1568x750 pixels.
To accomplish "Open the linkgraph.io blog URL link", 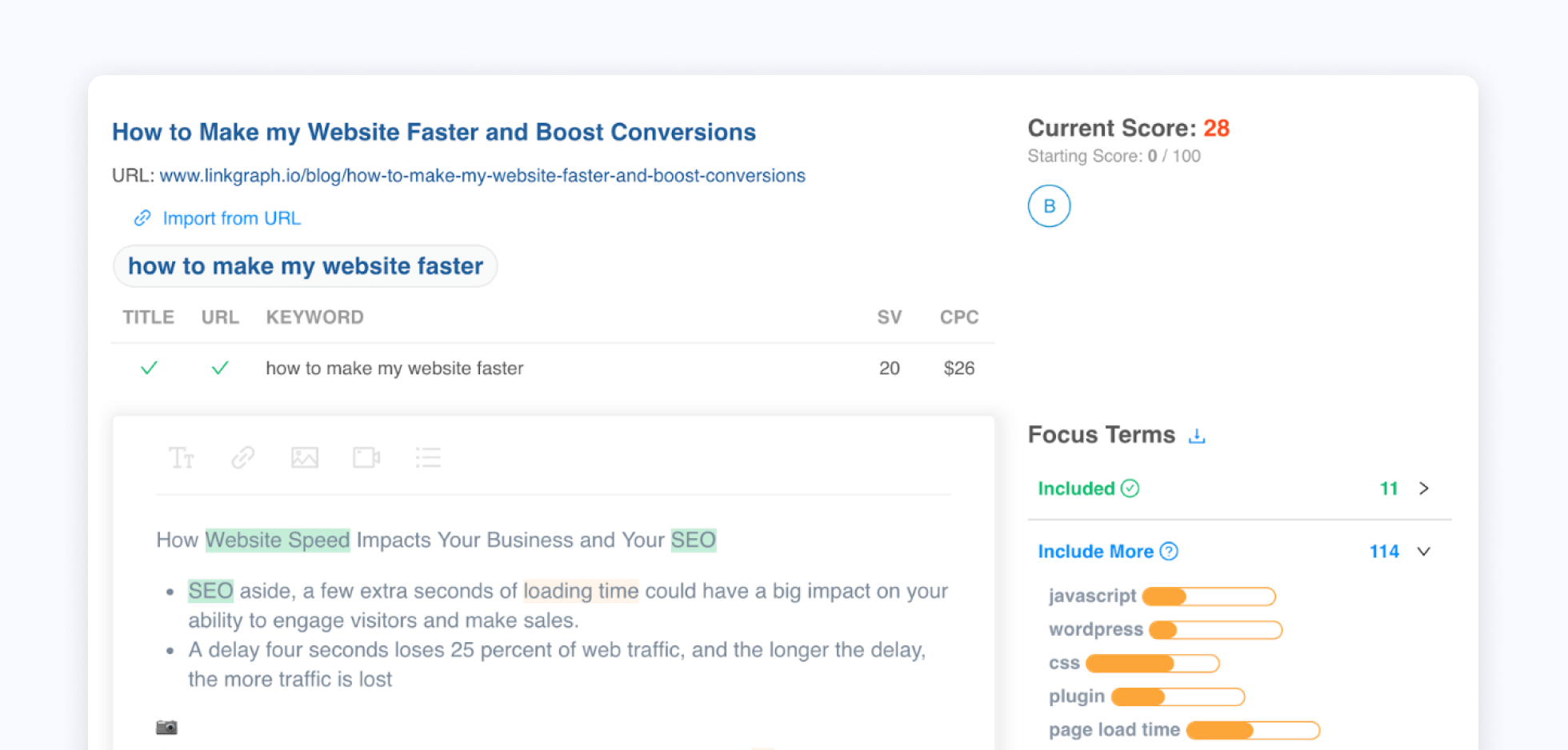I will click(x=482, y=176).
